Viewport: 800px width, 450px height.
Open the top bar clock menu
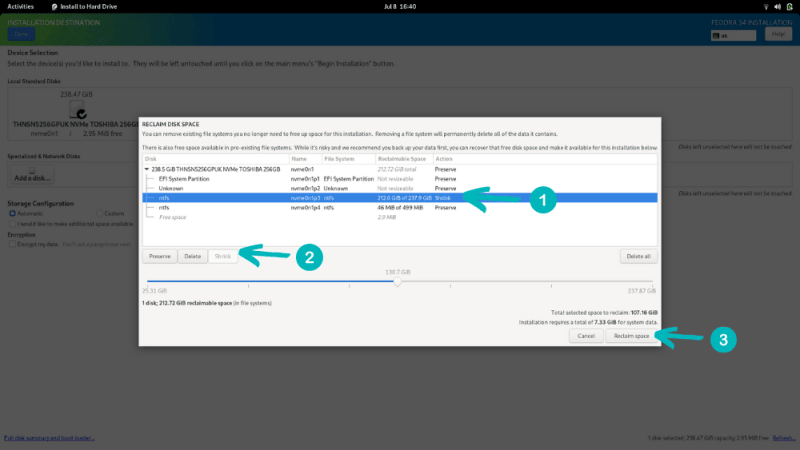pyautogui.click(x=399, y=7)
